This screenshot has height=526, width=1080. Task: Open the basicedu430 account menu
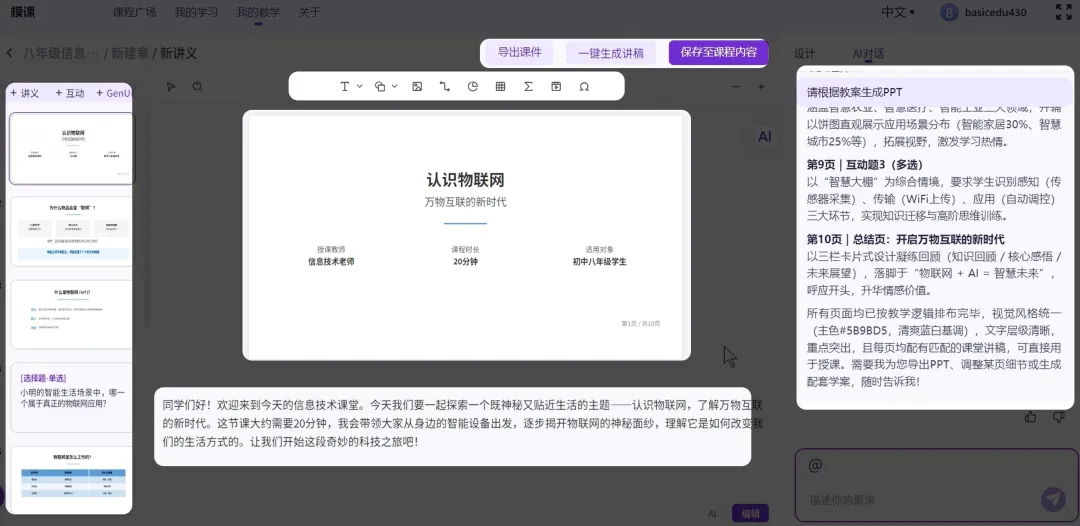pyautogui.click(x=995, y=12)
